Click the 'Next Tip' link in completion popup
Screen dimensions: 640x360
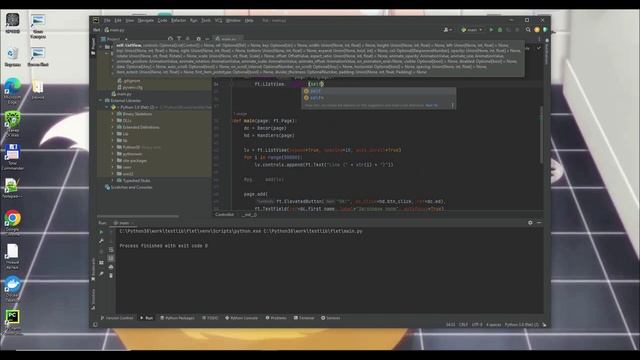(431, 105)
